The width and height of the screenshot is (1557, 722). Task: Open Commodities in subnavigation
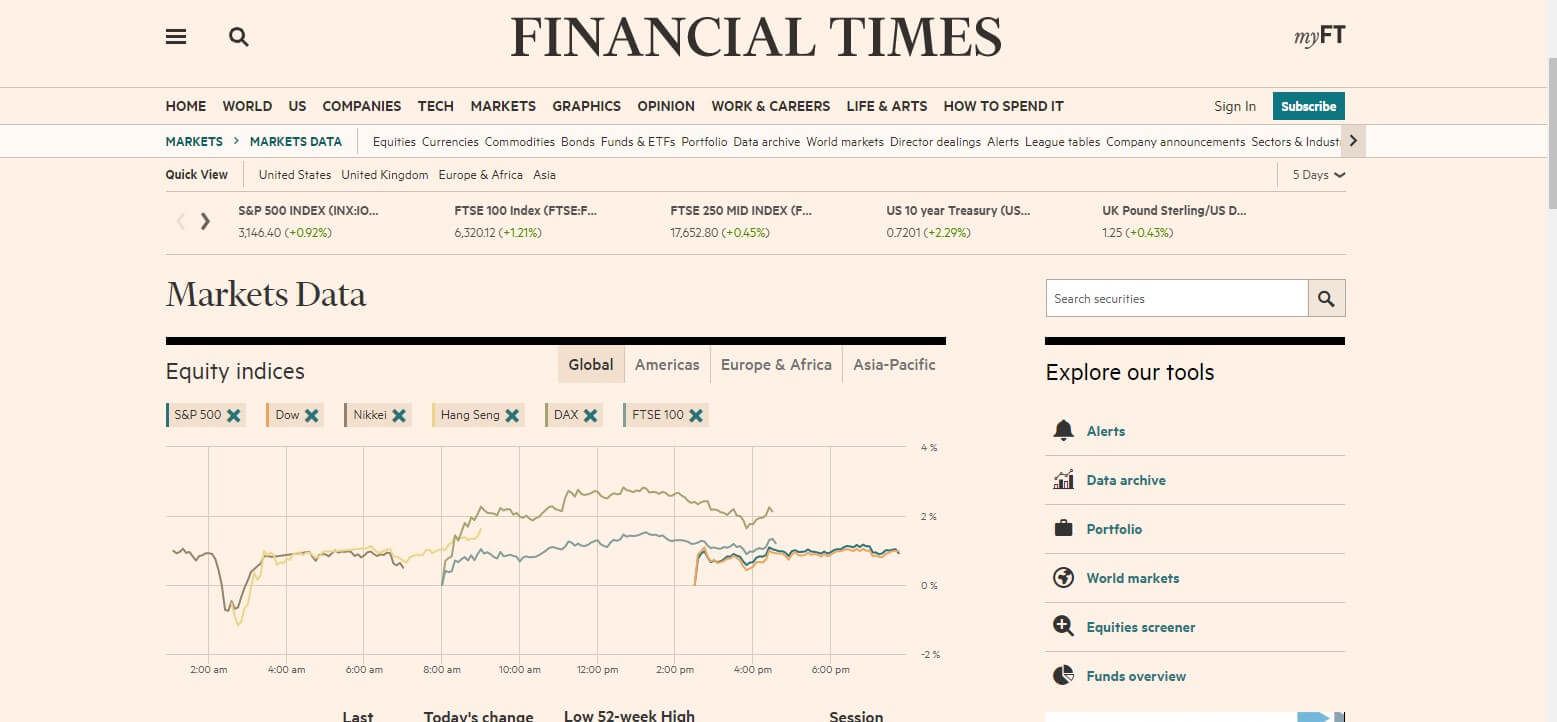520,142
